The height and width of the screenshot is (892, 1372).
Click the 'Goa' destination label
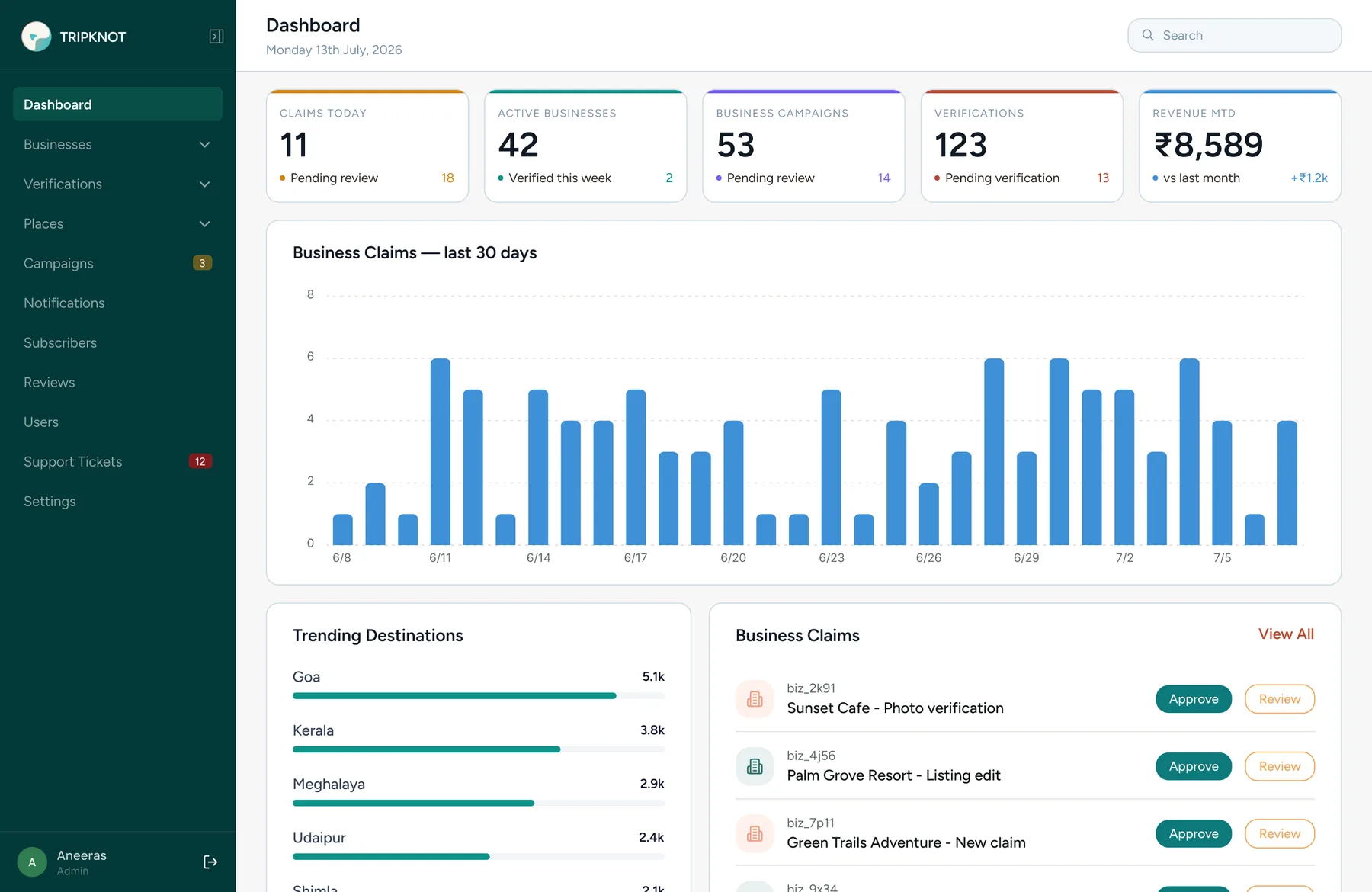coord(306,677)
